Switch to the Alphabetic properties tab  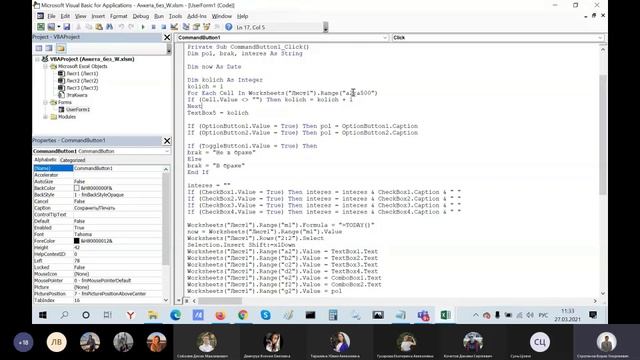click(x=45, y=160)
